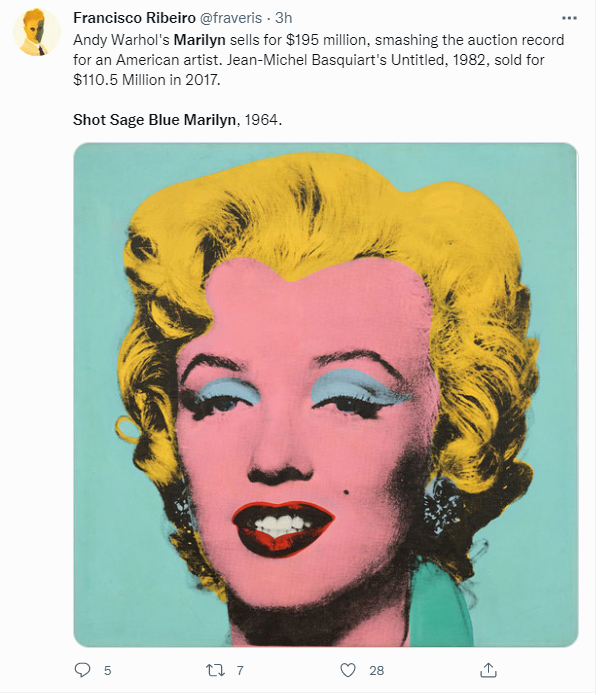Click the retweet count 7

tap(240, 671)
